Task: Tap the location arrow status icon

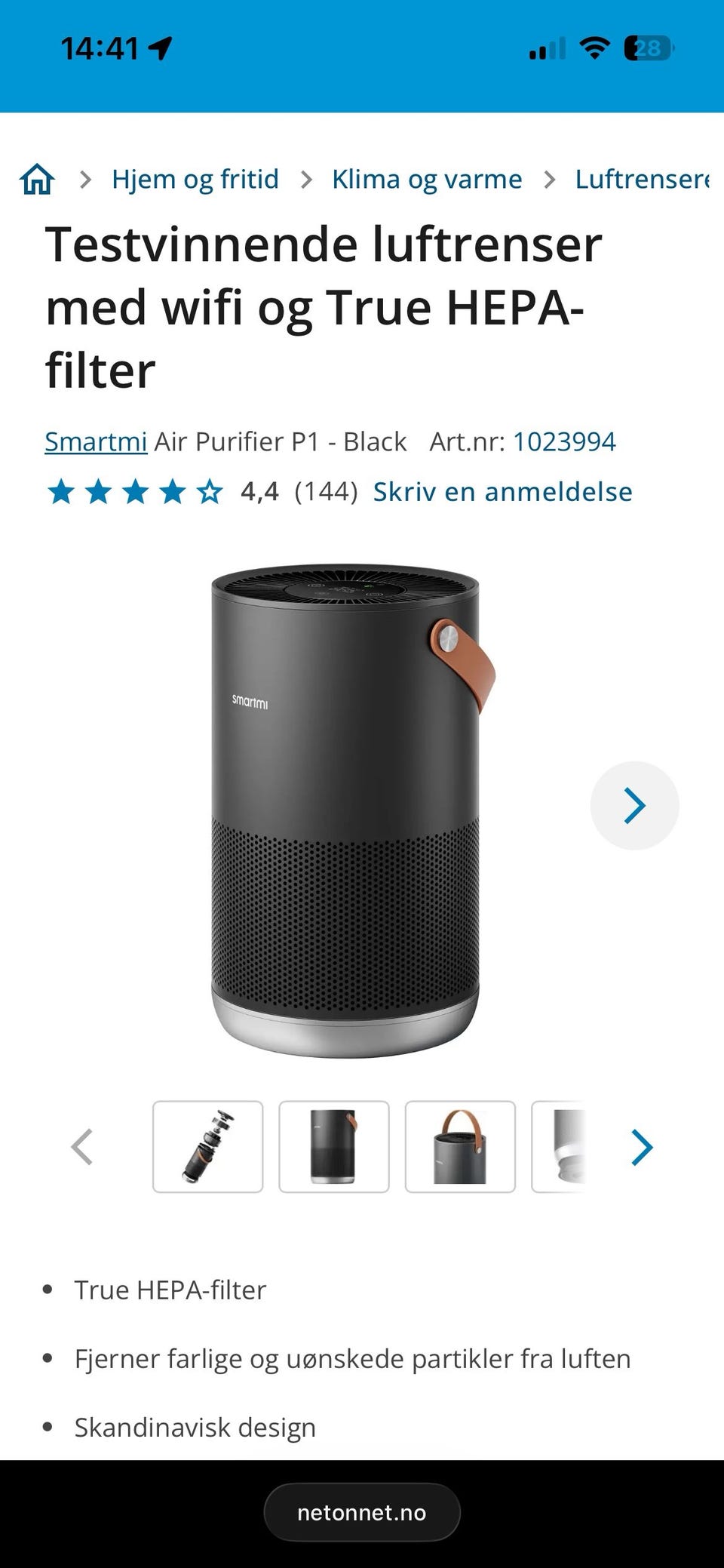Action: [161, 48]
